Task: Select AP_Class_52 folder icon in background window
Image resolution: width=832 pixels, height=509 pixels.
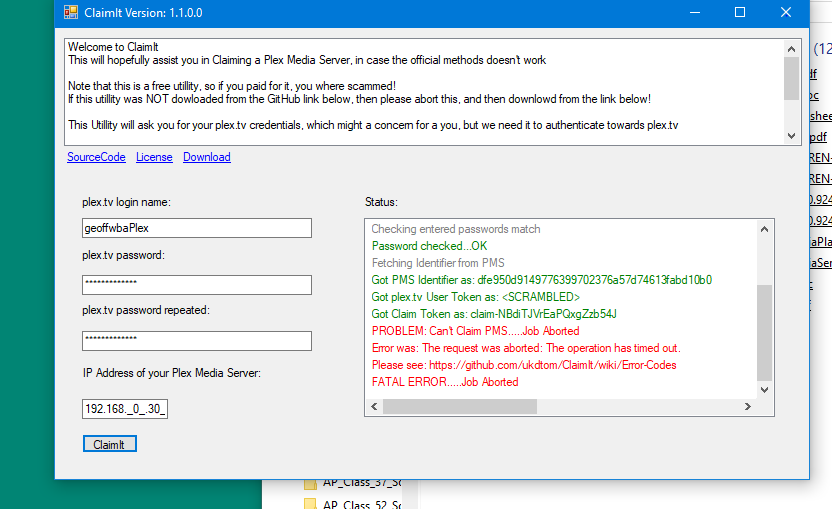Action: coord(310,504)
